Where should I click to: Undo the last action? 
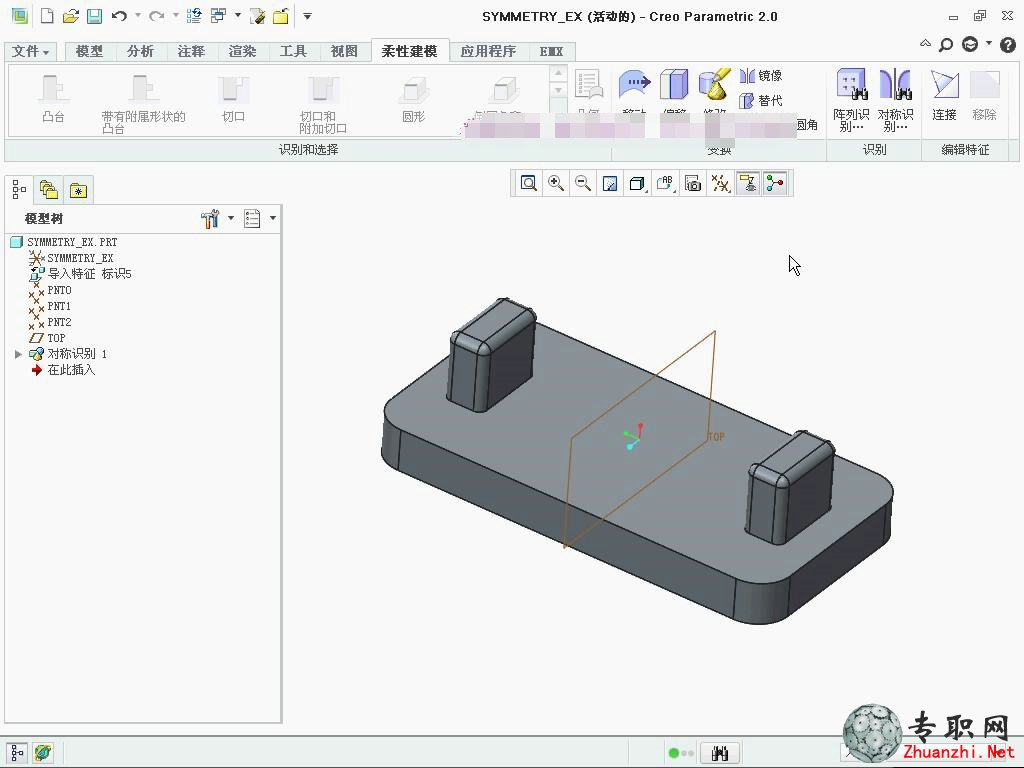pos(119,16)
